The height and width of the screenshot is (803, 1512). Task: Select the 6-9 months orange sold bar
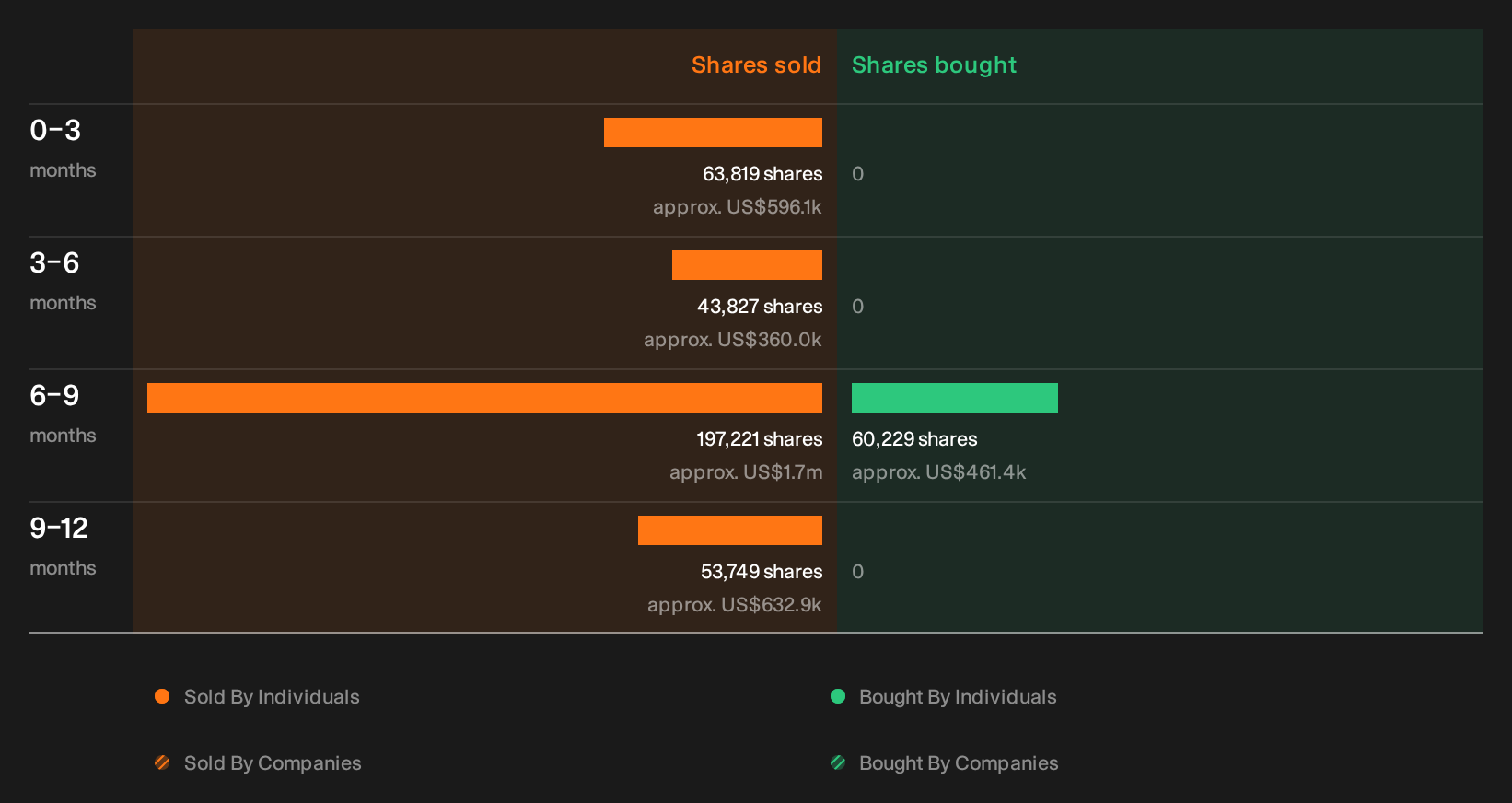(484, 398)
